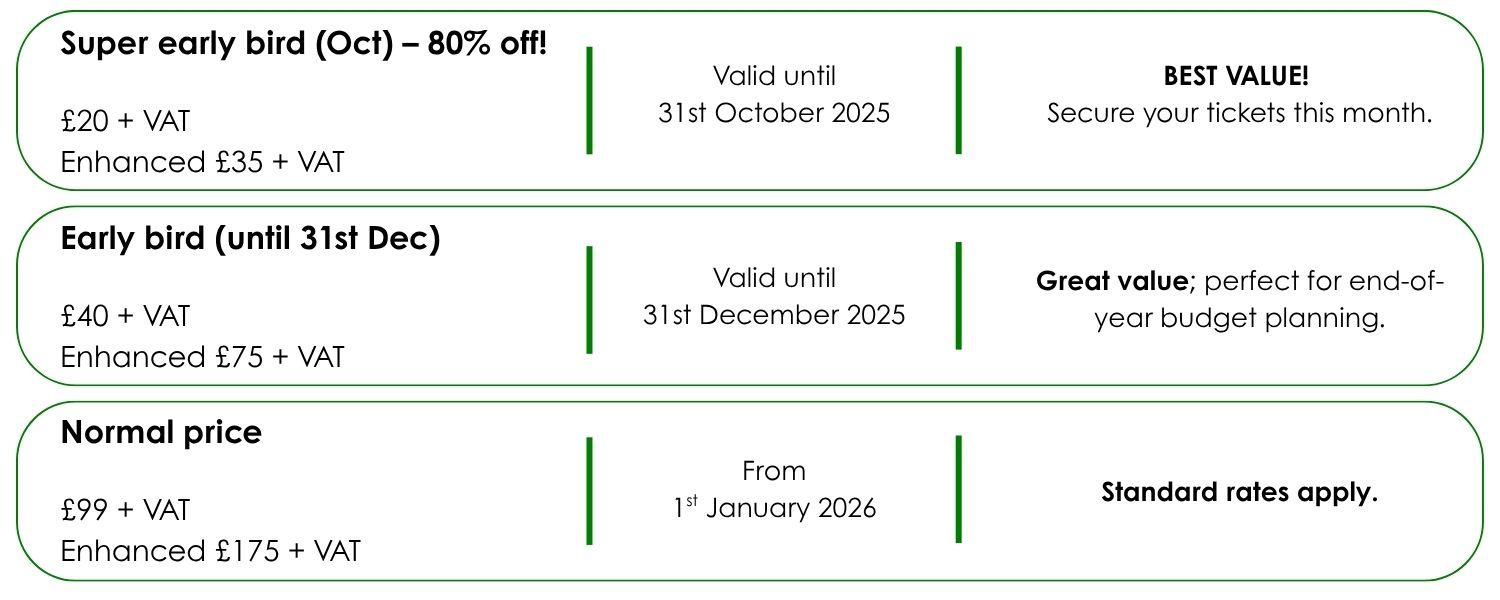1500x600 pixels.
Task: Click the 31st December 2025 date
Action: [774, 315]
